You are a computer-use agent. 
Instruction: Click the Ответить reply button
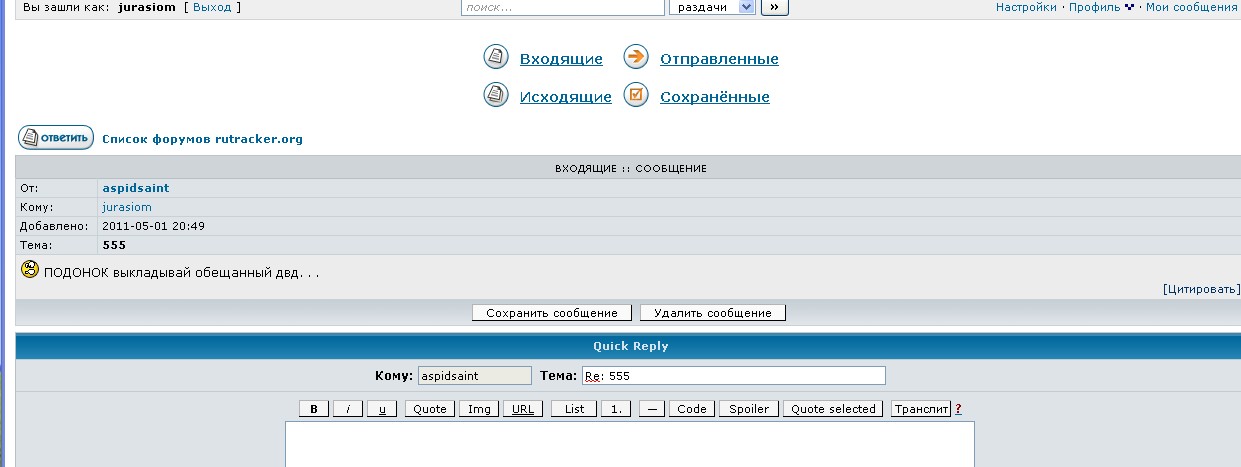56,138
